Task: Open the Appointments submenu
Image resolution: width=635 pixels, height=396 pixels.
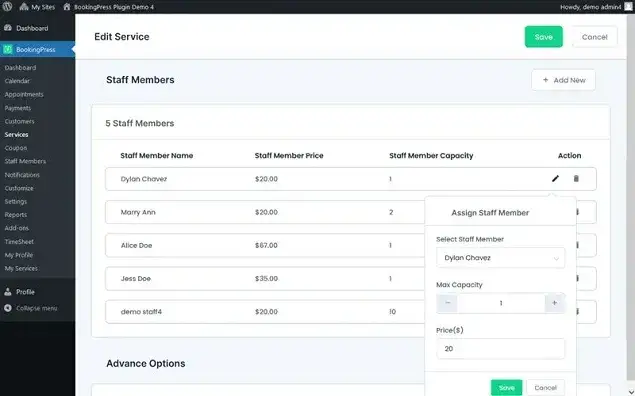Action: tap(24, 94)
